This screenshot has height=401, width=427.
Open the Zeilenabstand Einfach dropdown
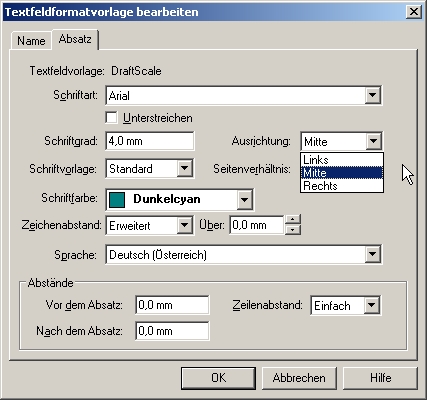371,305
